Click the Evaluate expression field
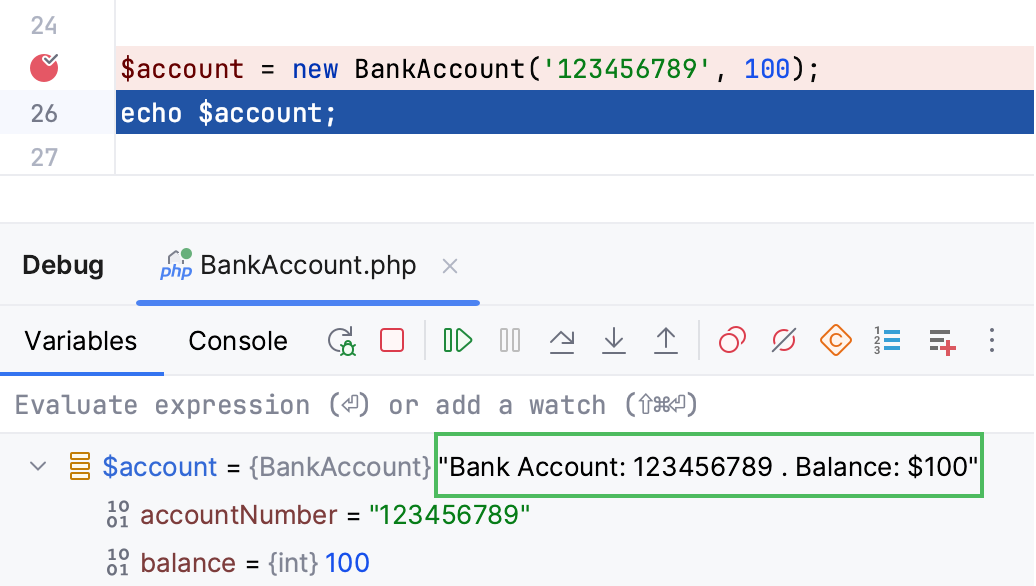 (300, 404)
